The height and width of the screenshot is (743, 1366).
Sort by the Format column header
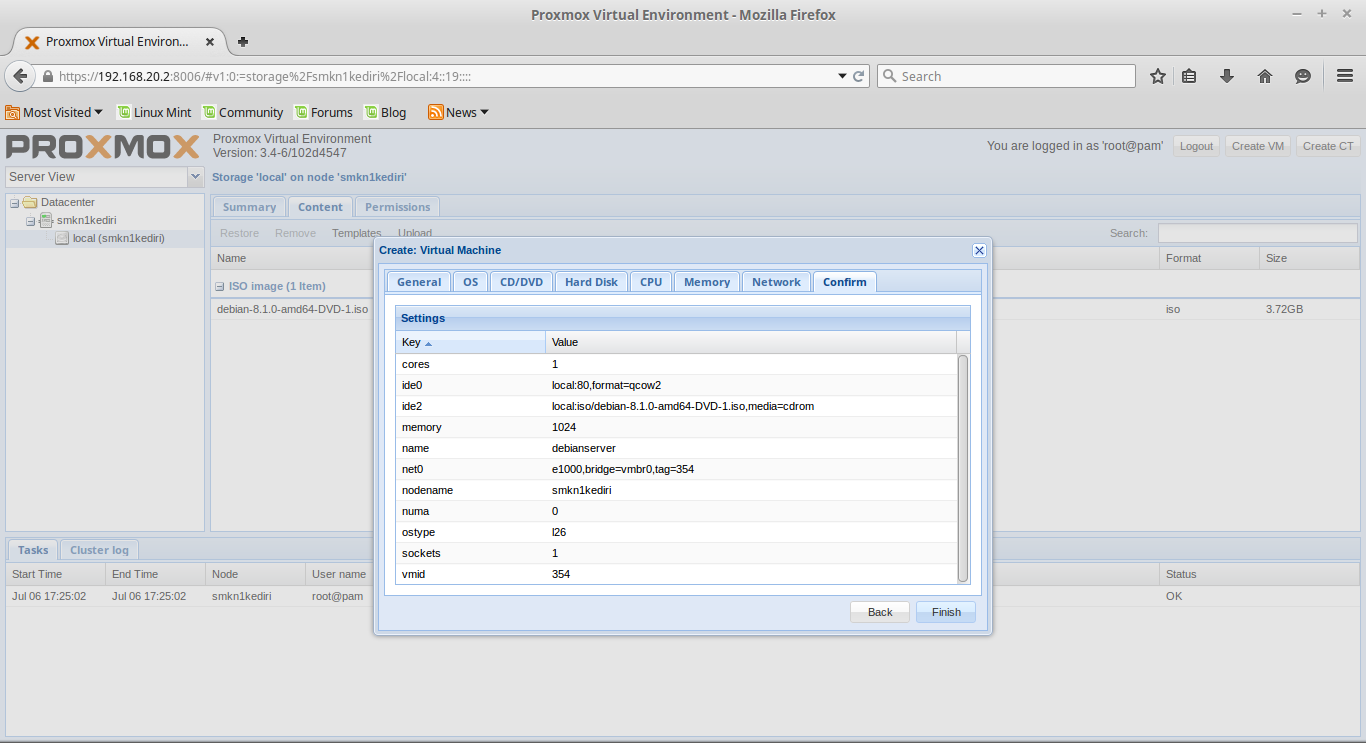pyautogui.click(x=1208, y=258)
